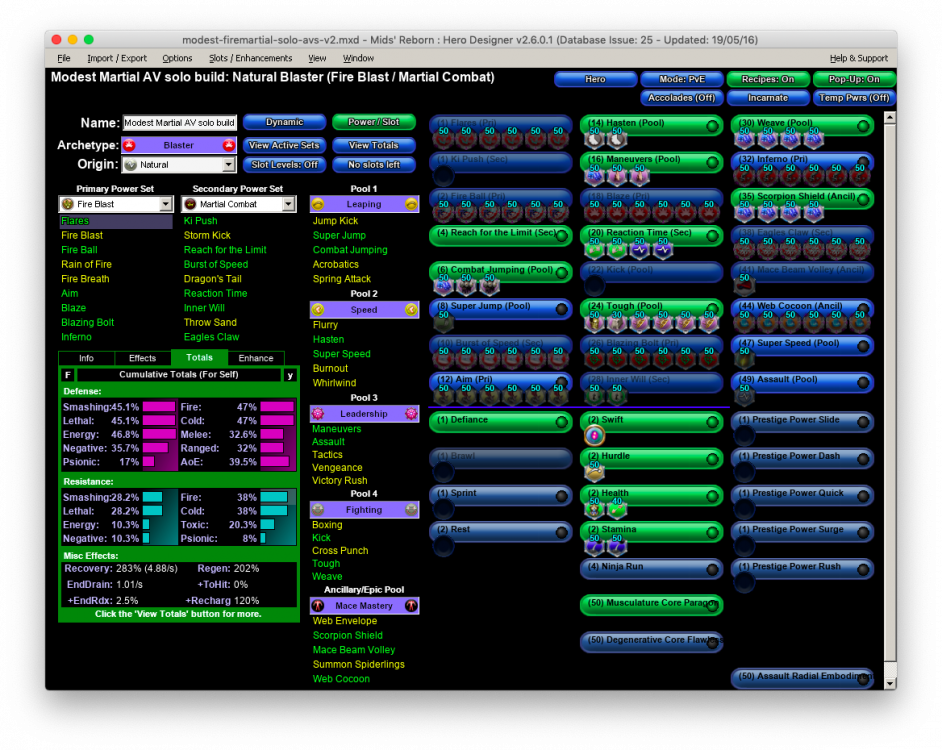
Task: Toggle the Ninja Run power indicator
Action: click(711, 568)
